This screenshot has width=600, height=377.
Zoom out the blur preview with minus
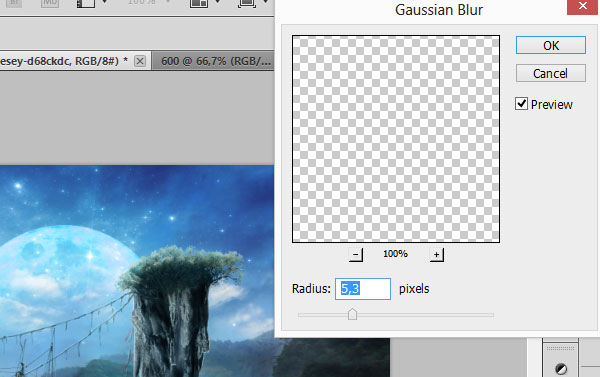[356, 254]
